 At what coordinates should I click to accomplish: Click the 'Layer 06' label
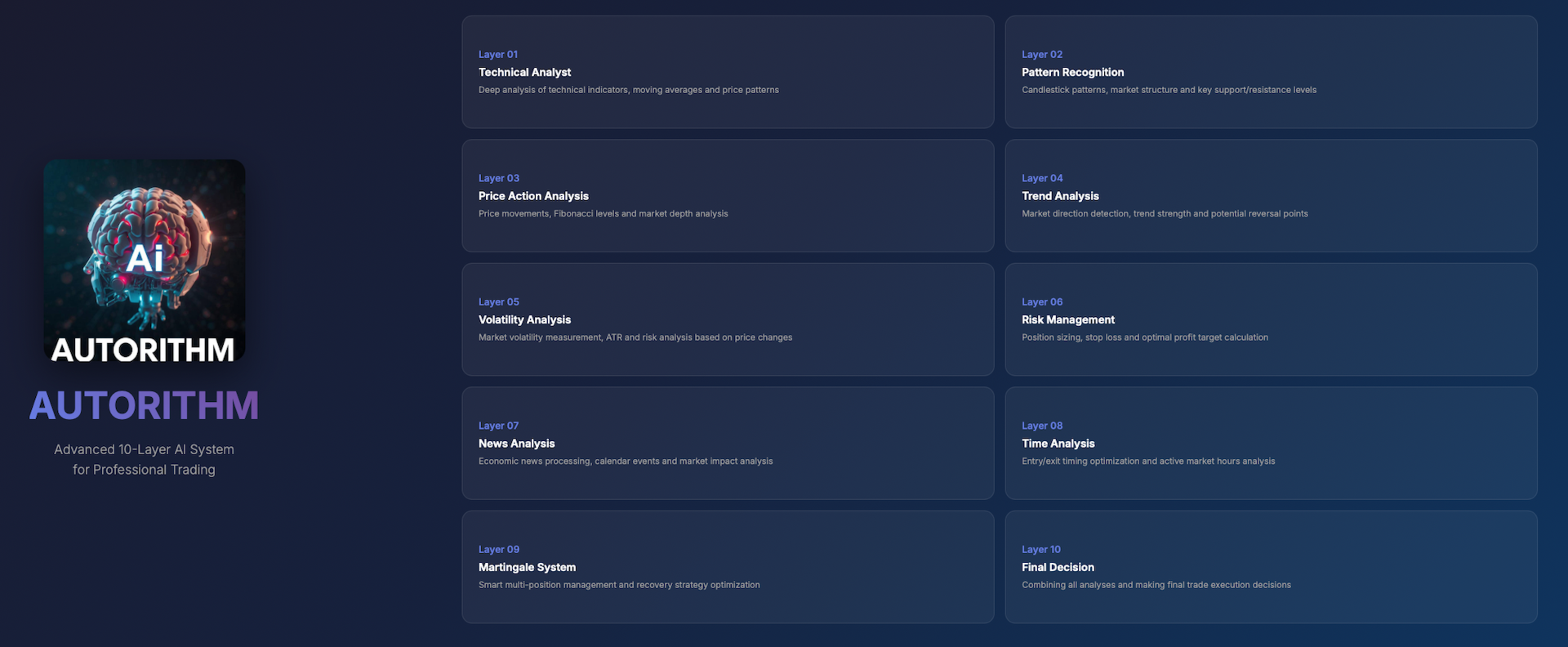click(1042, 302)
